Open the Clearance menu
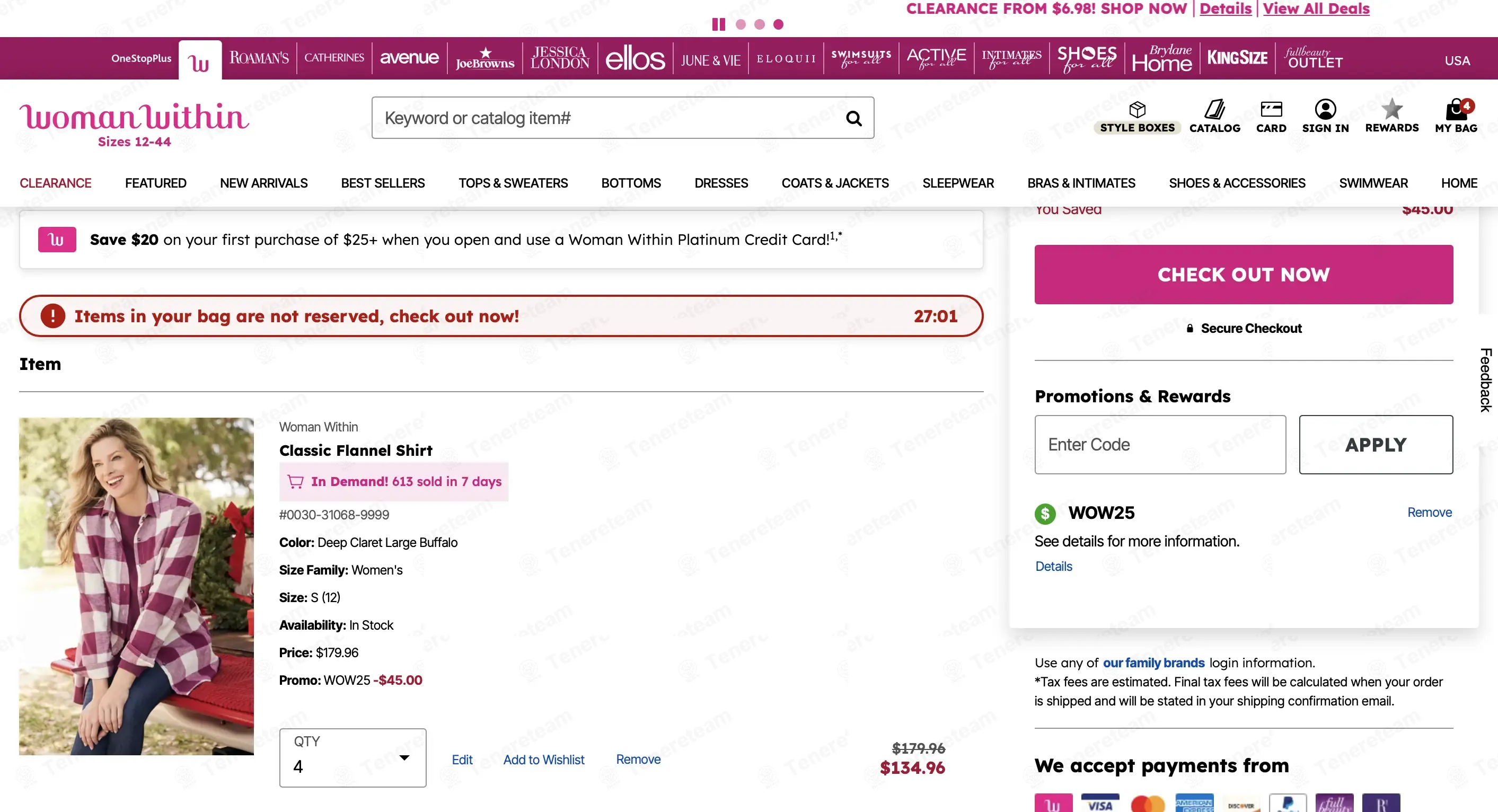 55,183
